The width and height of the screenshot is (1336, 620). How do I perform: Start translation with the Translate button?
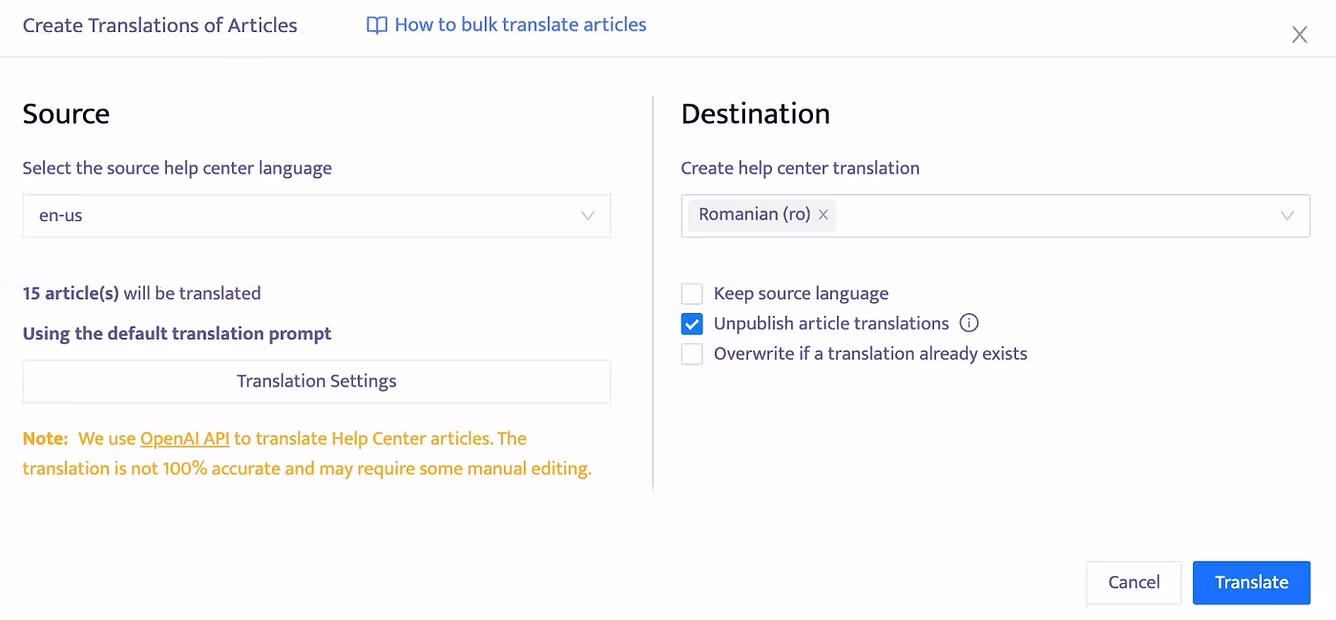pyautogui.click(x=1251, y=583)
